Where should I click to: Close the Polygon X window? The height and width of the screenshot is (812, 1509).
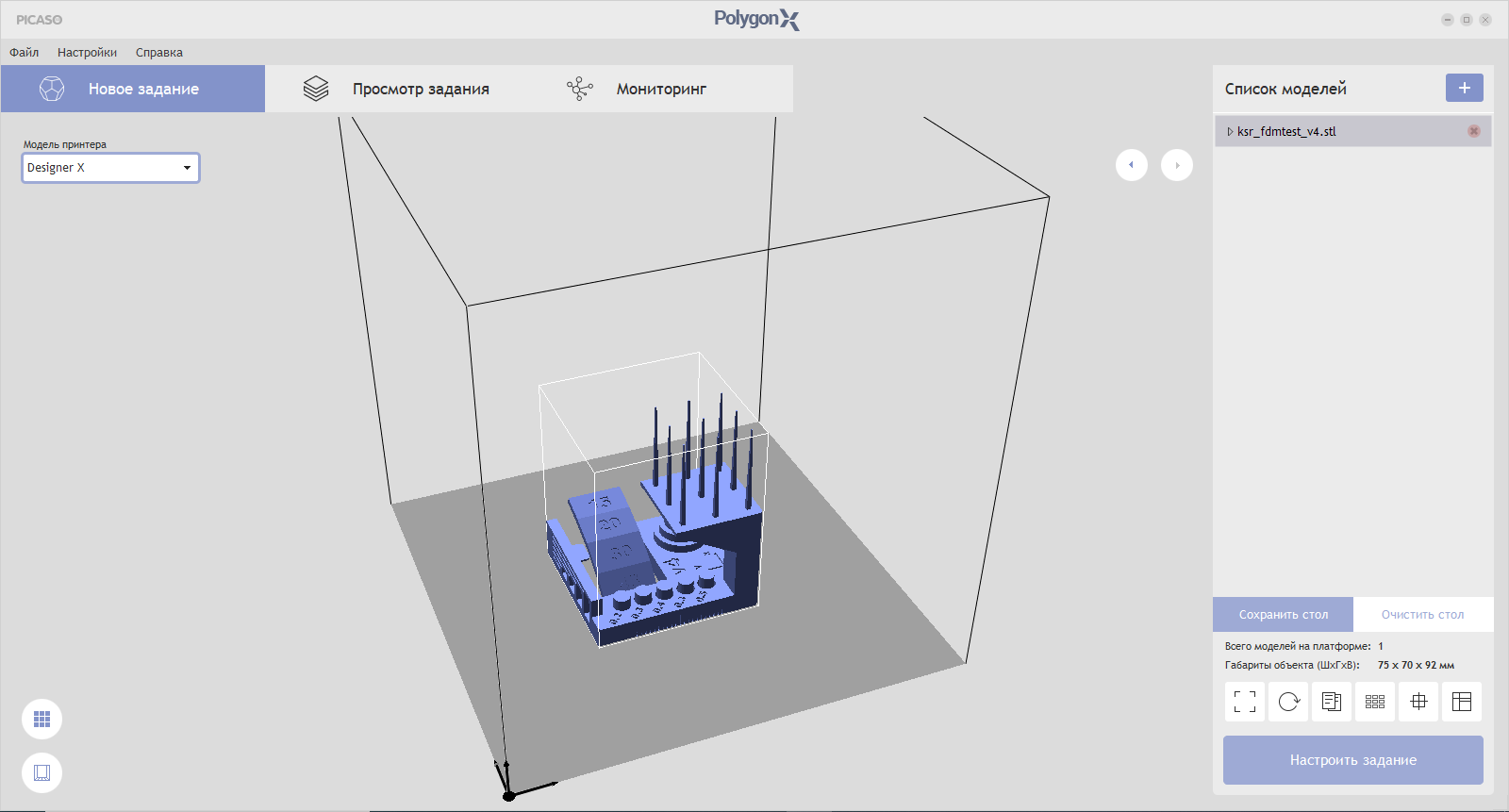pyautogui.click(x=1485, y=20)
